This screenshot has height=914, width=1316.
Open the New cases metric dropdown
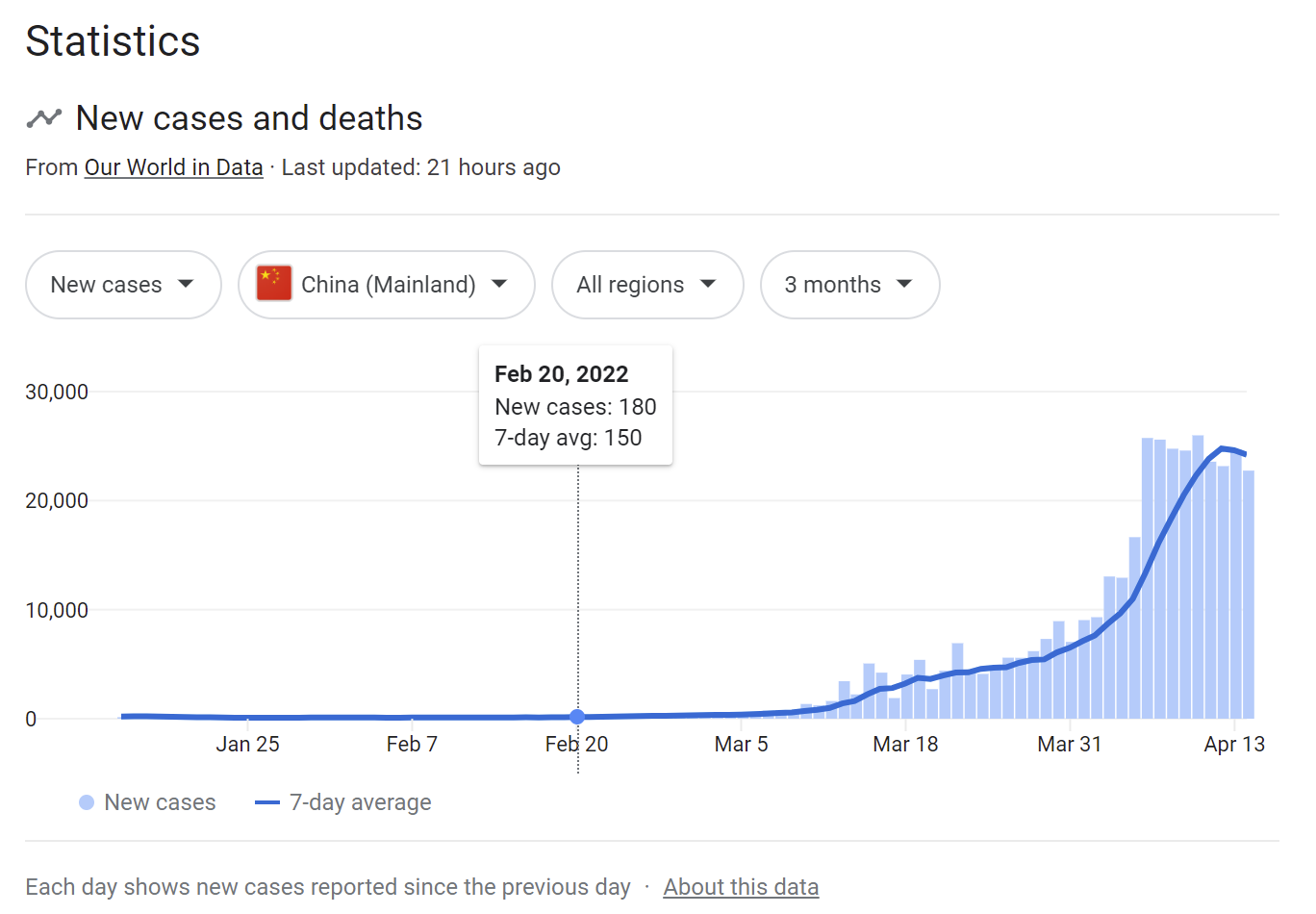123,285
